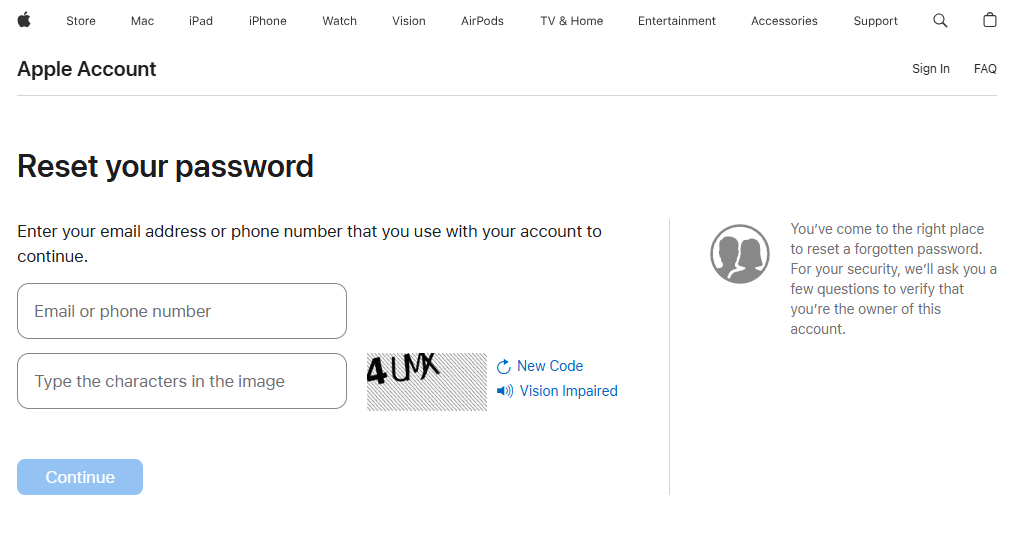Open the shopping bag icon
The image size is (1013, 556).
coord(990,20)
